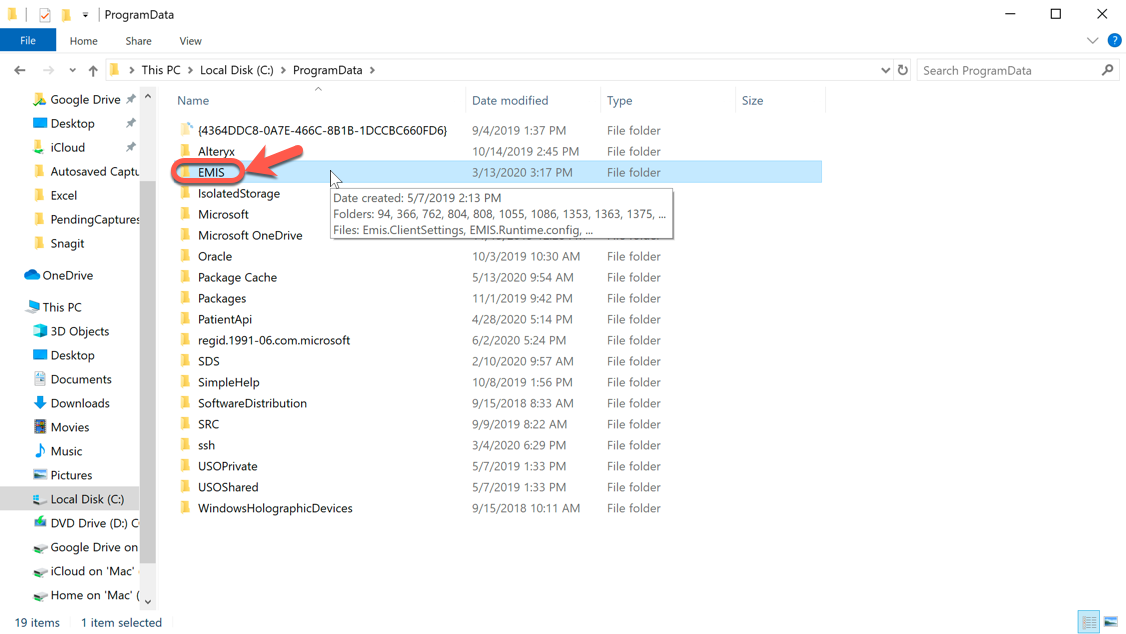Viewport: 1126px width, 634px height.
Task: Select the Package Cache folder
Action: click(237, 277)
